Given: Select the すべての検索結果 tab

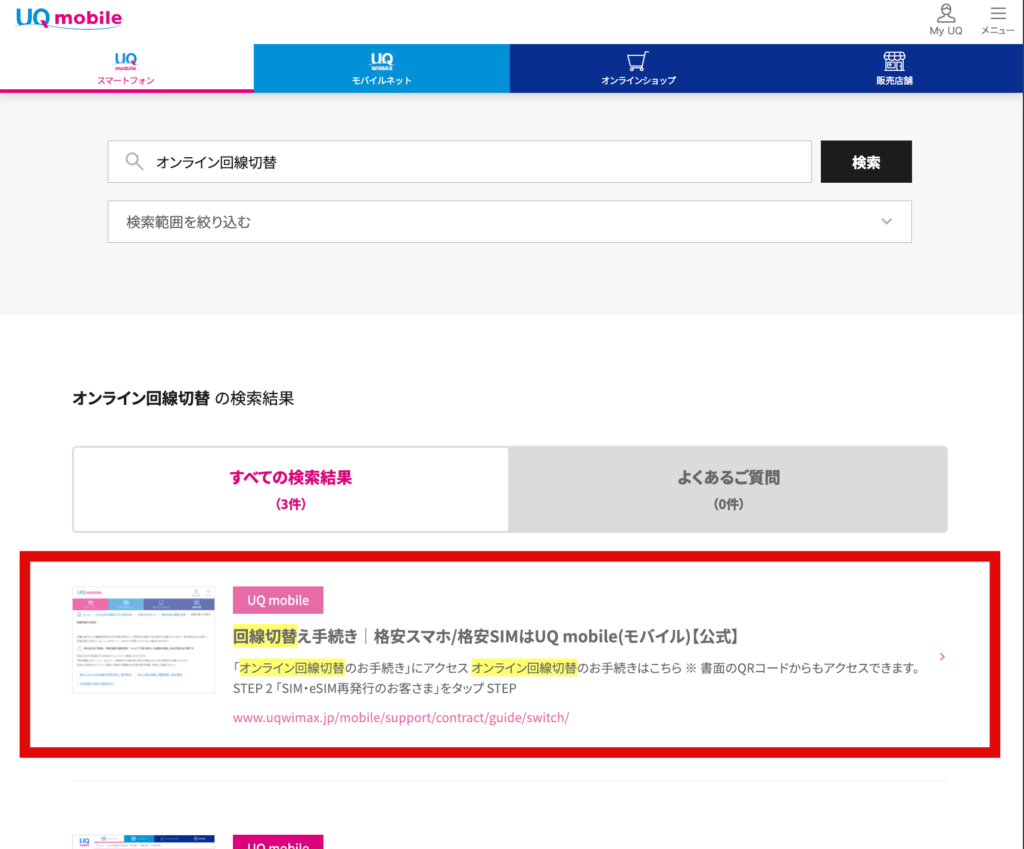Looking at the screenshot, I should point(291,489).
